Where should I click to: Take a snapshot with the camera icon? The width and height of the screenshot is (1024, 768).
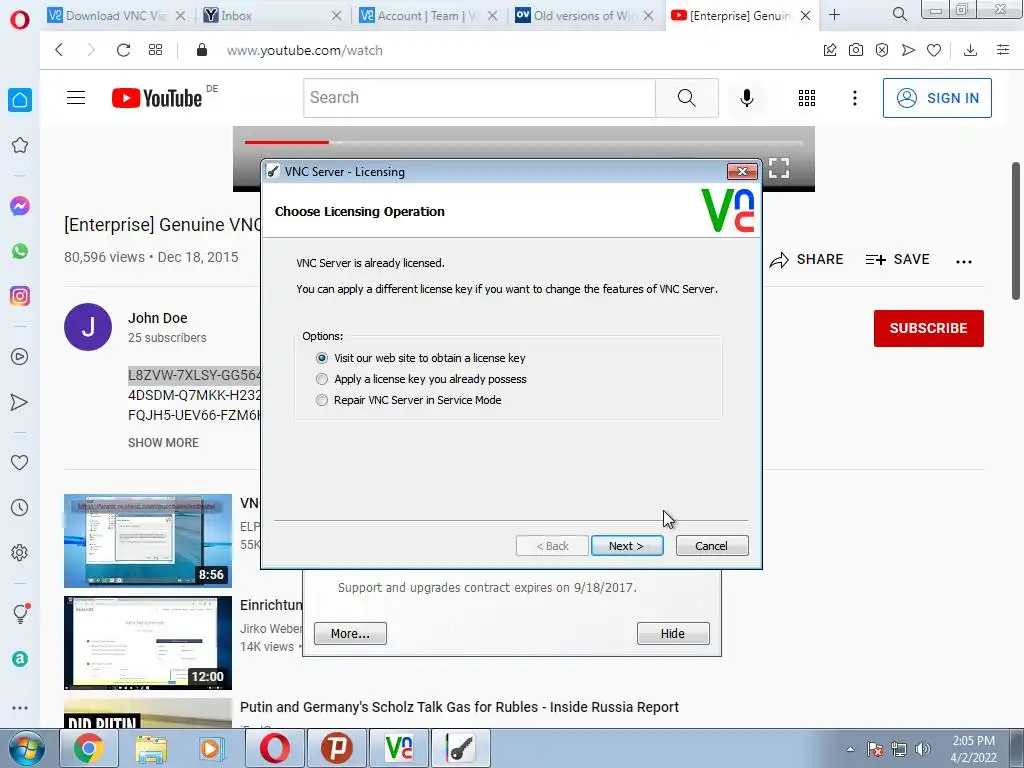[856, 50]
